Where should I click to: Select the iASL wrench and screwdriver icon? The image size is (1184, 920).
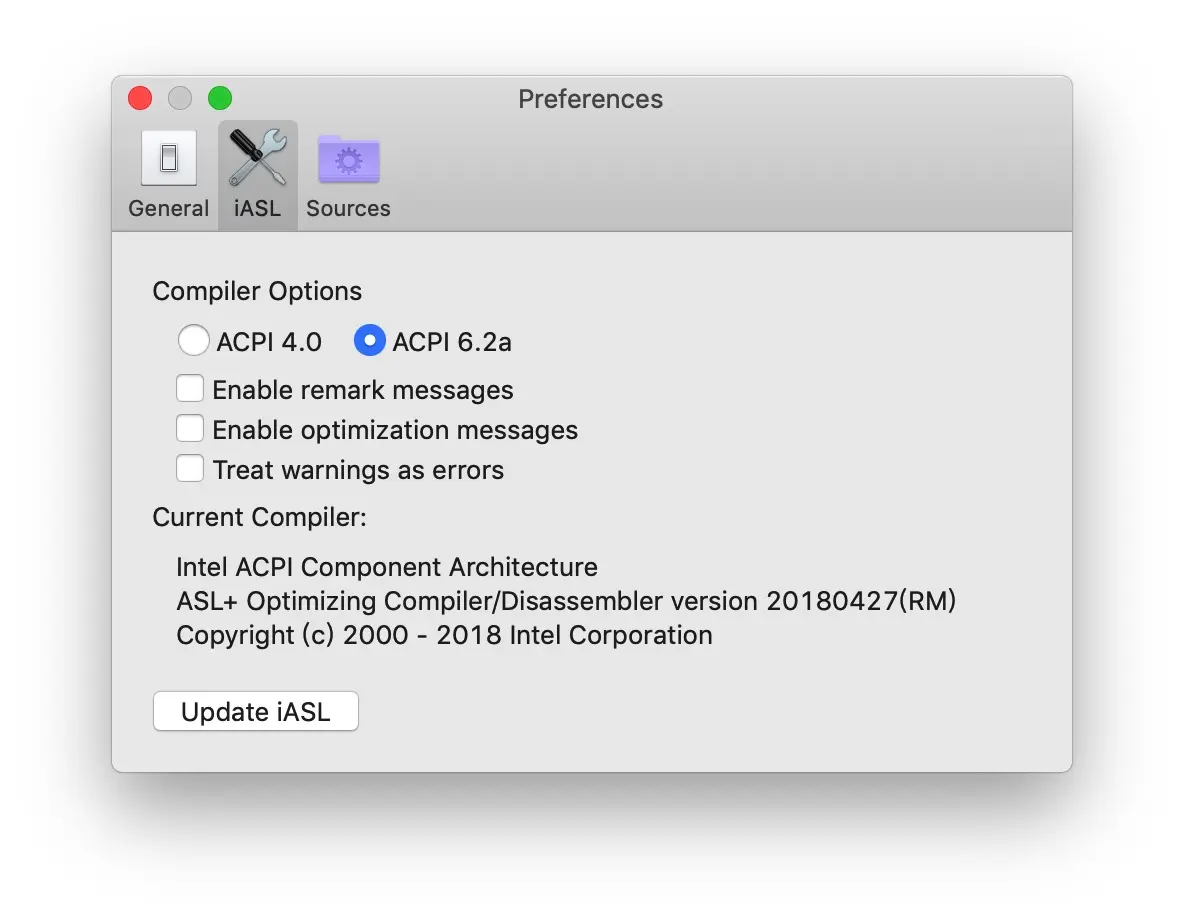pos(257,158)
